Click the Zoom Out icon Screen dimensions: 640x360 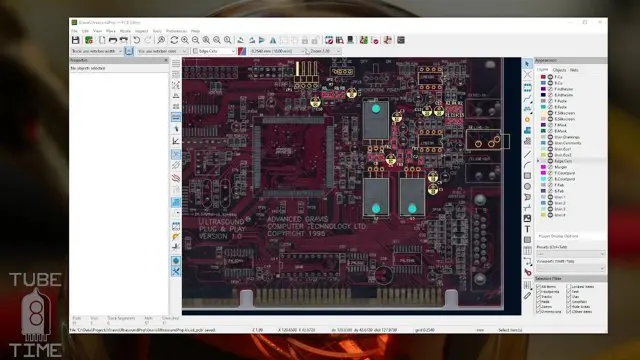(x=196, y=40)
